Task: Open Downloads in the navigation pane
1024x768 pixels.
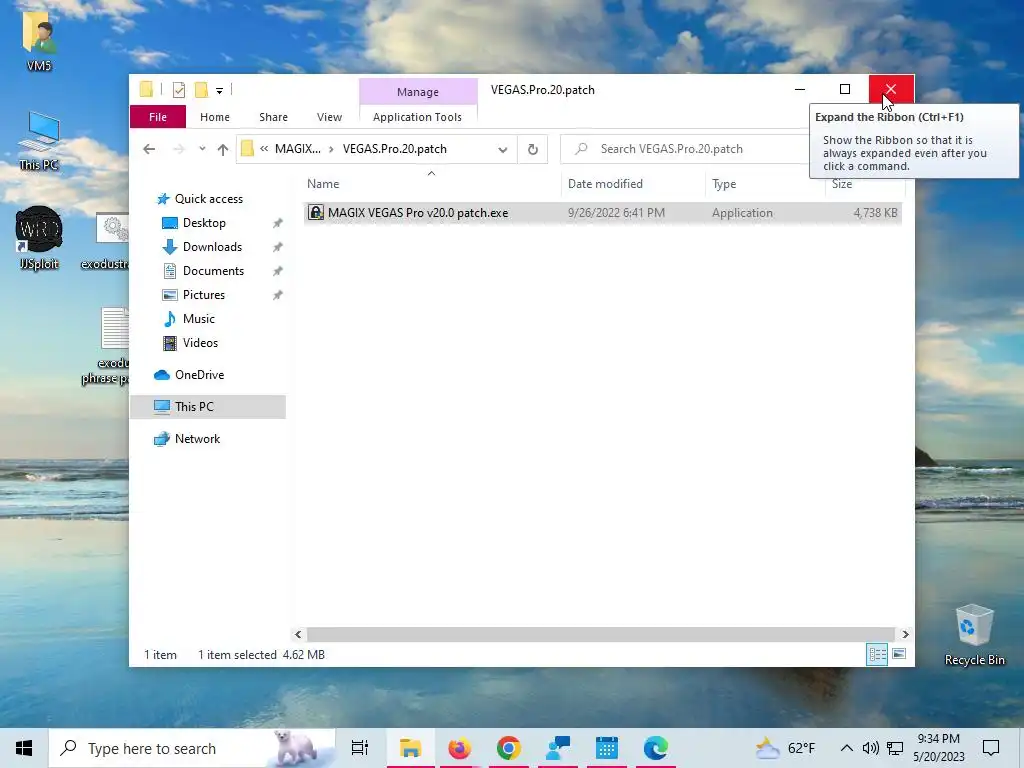Action: click(212, 247)
